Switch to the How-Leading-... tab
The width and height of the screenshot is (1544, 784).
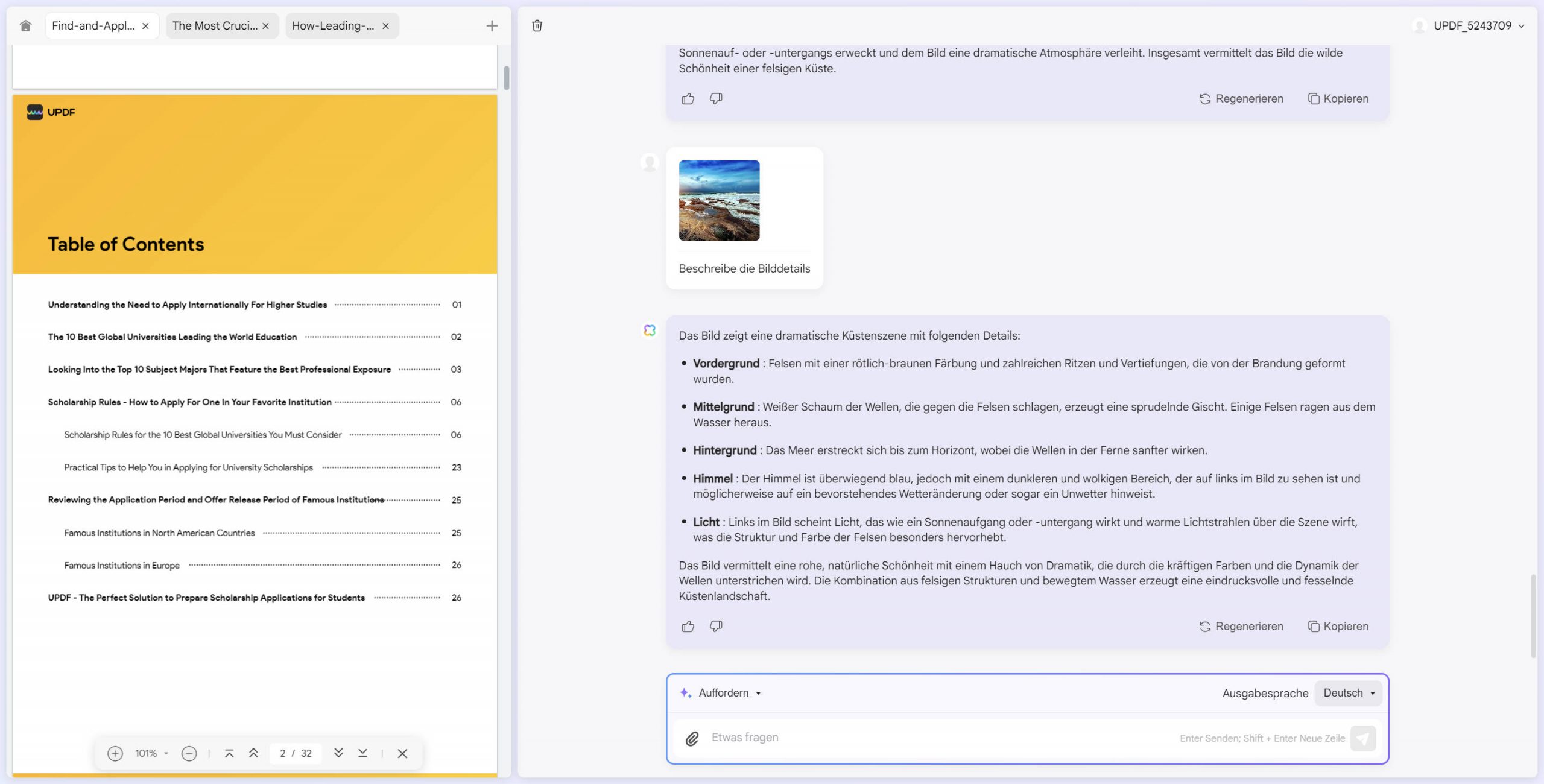pos(333,25)
